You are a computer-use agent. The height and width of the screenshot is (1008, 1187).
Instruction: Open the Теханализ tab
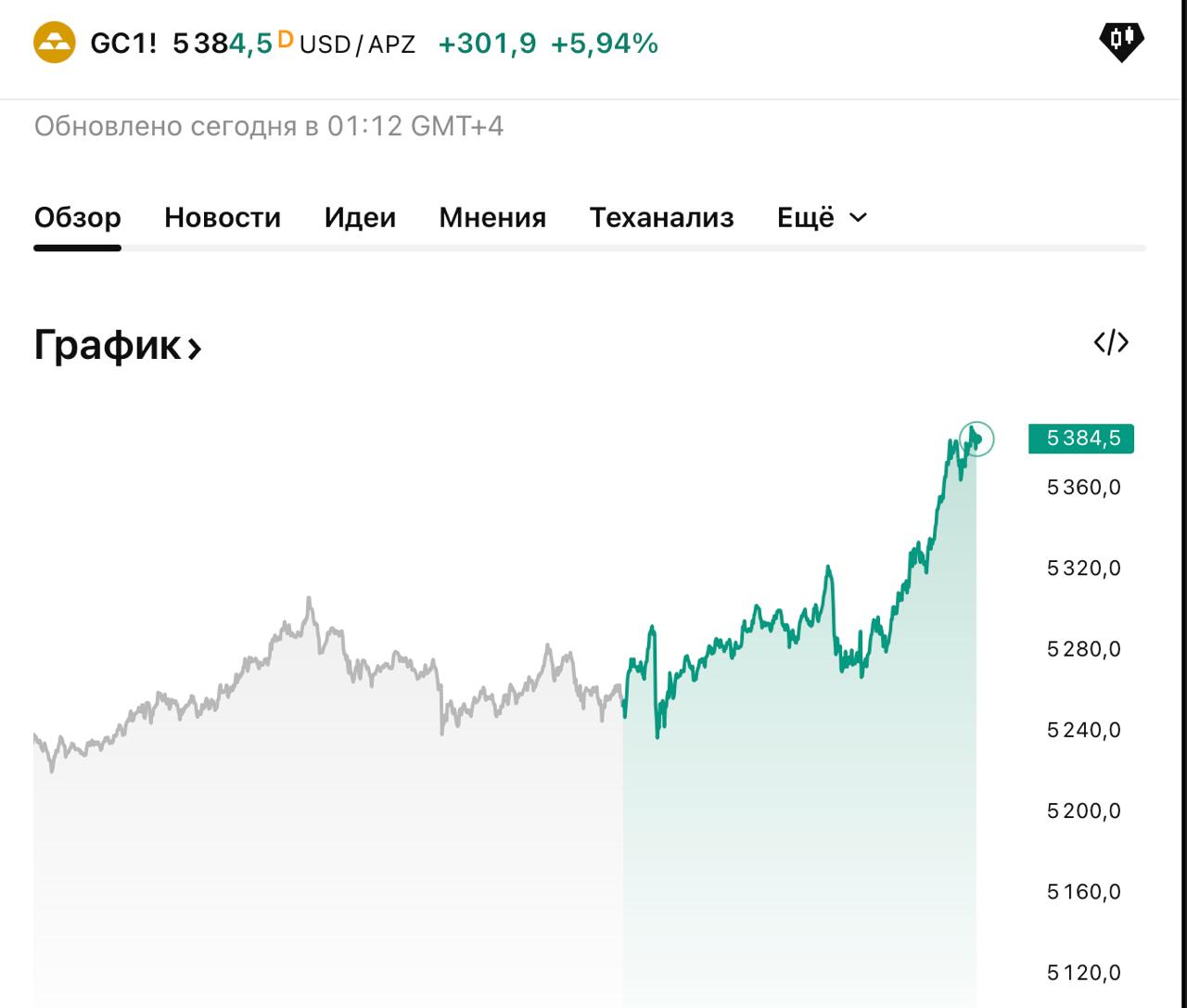(661, 217)
